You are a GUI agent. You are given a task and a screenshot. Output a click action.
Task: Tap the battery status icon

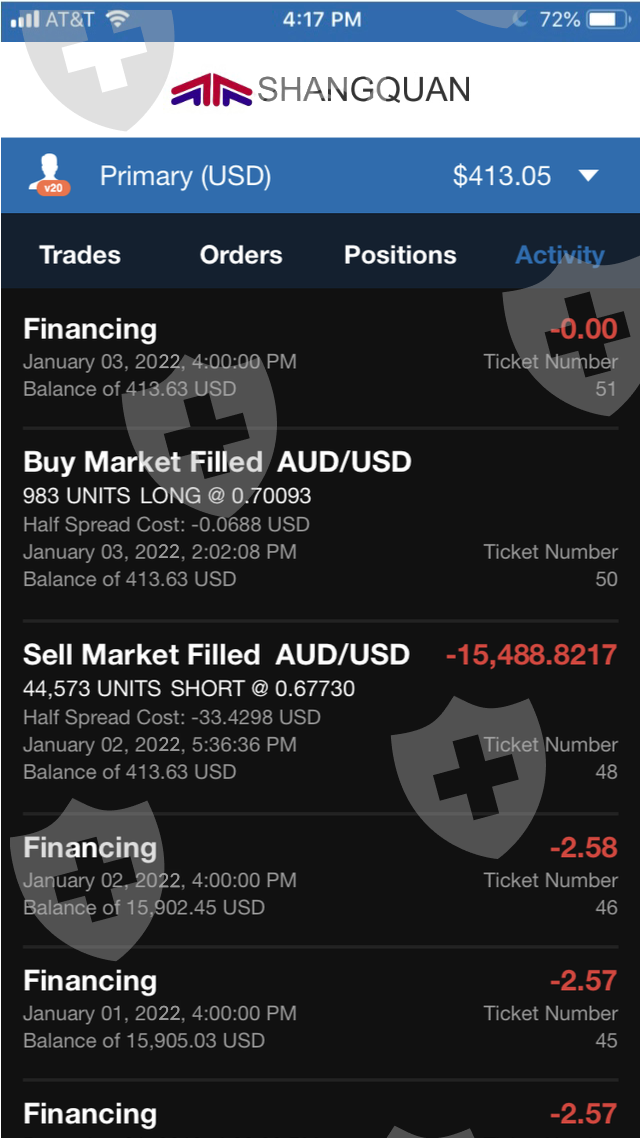pyautogui.click(x=607, y=19)
